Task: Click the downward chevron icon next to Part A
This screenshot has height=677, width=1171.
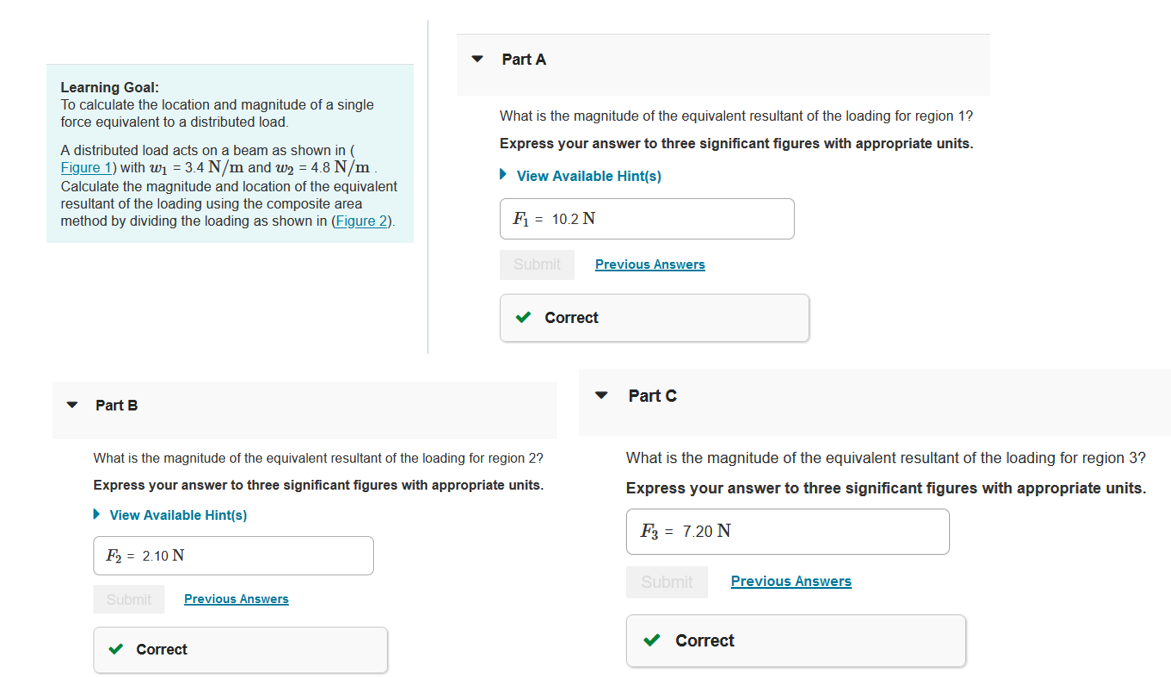Action: click(x=476, y=58)
